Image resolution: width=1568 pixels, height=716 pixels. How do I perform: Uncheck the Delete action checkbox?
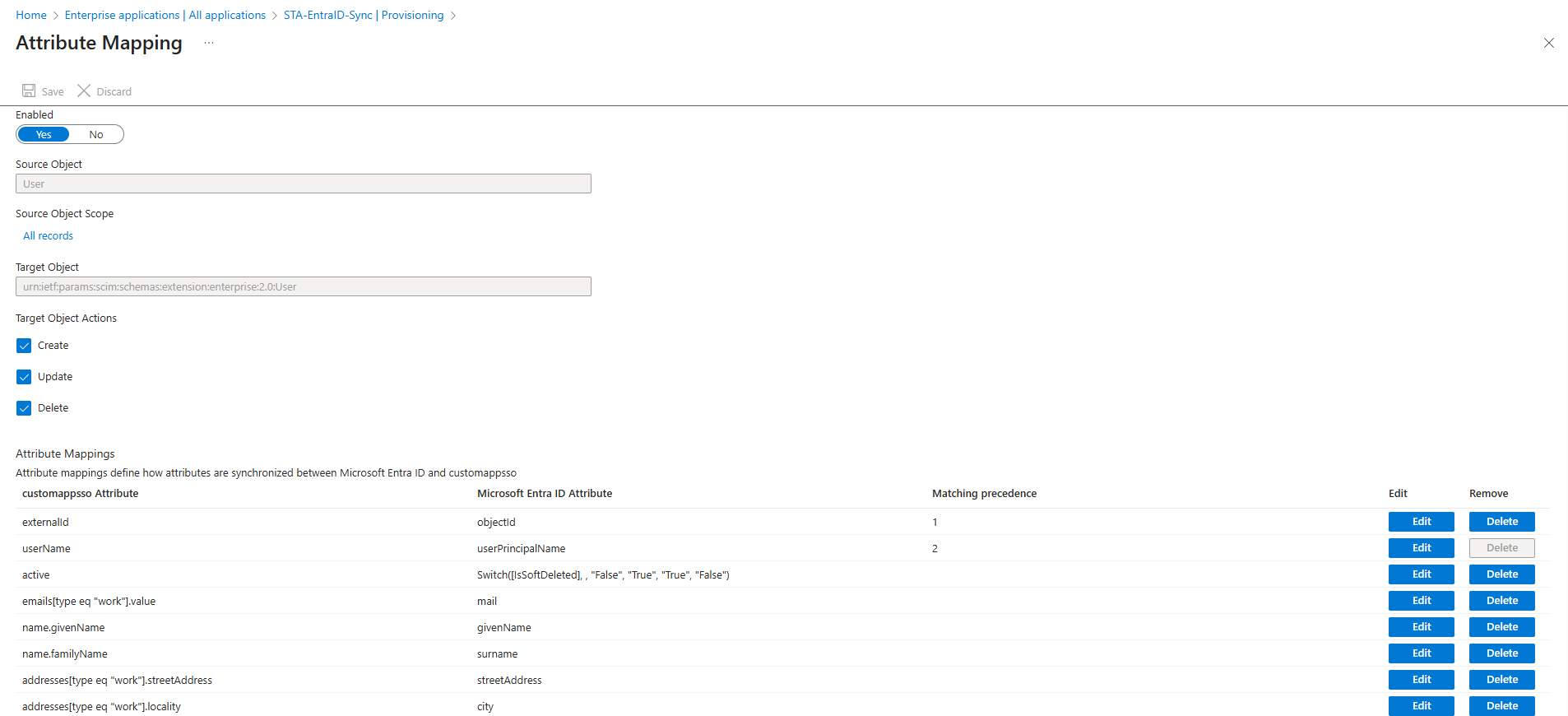click(24, 408)
